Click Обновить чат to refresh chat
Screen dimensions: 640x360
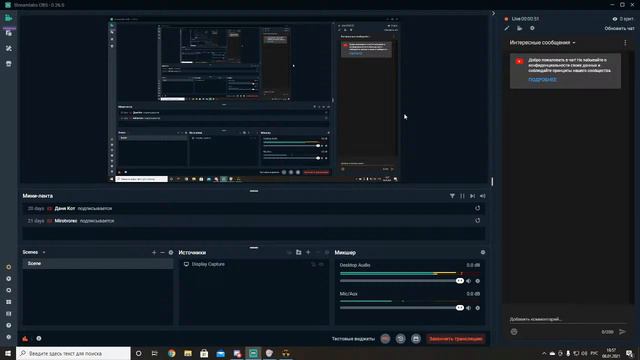point(619,29)
